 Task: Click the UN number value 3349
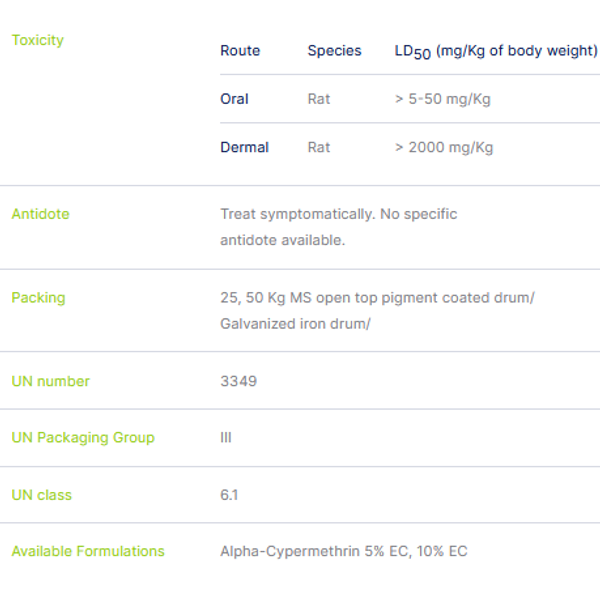[238, 381]
